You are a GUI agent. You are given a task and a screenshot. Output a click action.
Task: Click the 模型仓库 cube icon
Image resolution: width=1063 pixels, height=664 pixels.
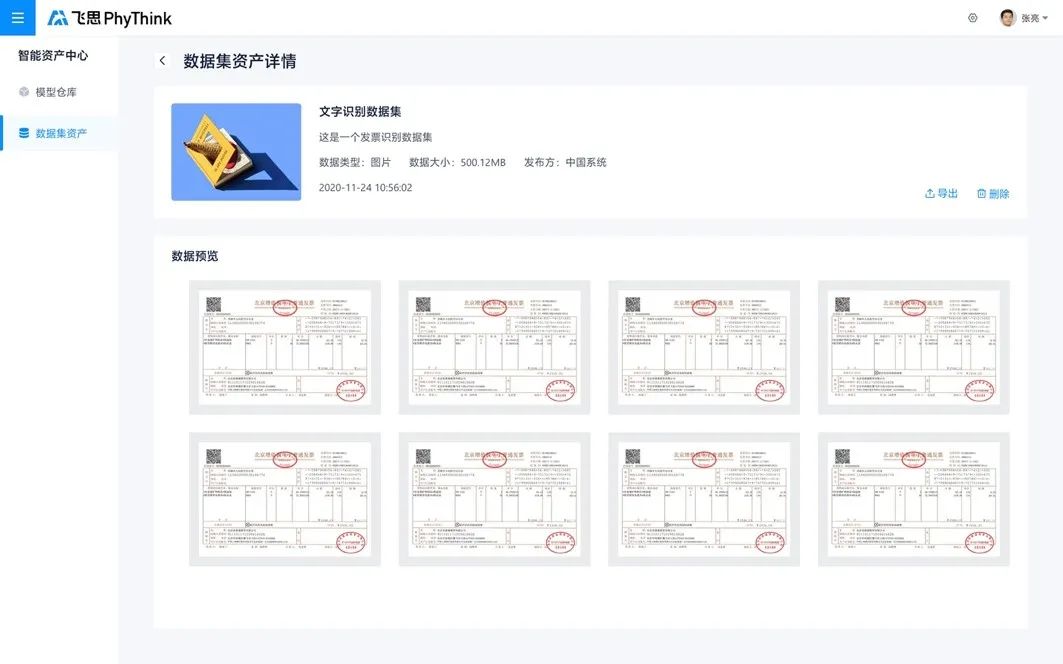[x=24, y=92]
